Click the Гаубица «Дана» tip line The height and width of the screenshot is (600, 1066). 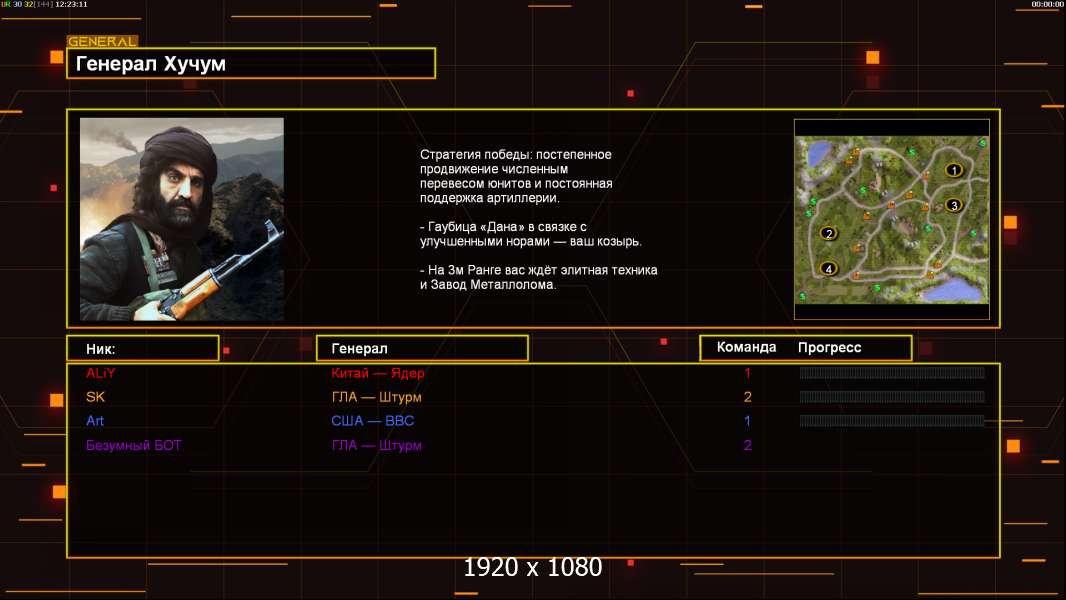(x=530, y=234)
